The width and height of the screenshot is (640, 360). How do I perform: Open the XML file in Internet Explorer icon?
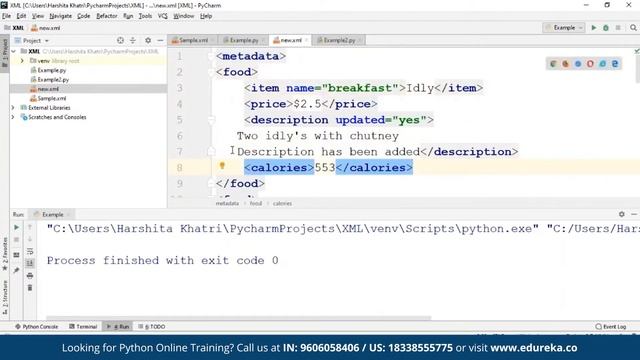pyautogui.click(x=602, y=64)
